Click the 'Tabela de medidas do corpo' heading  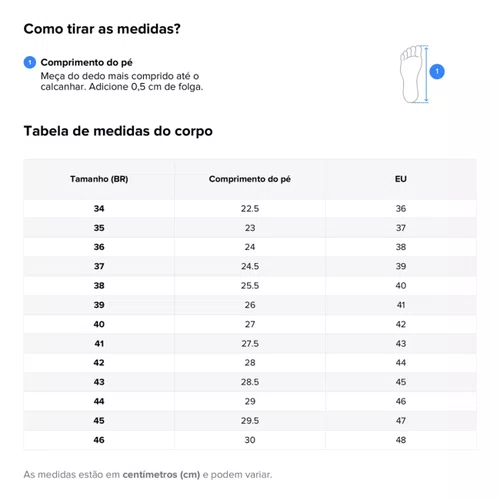point(118,131)
